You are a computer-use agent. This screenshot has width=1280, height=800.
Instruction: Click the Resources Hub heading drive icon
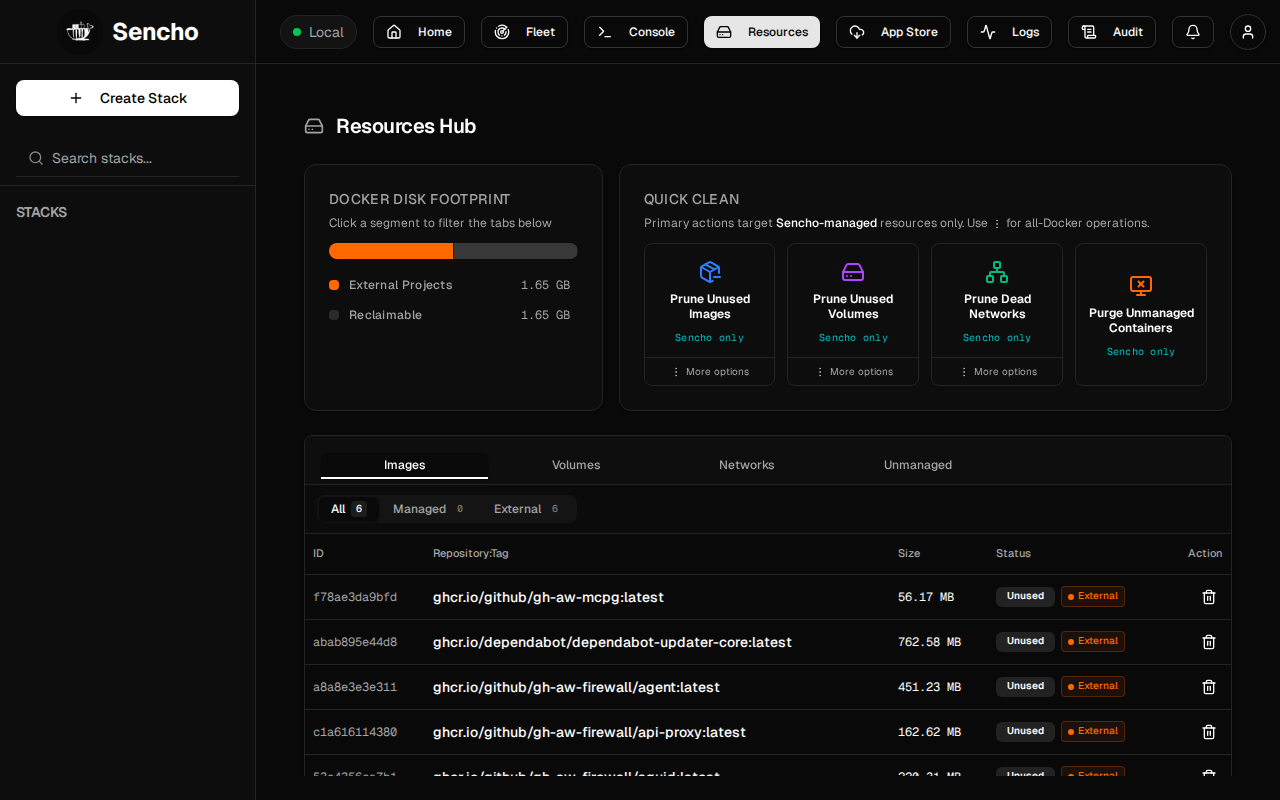tap(314, 126)
